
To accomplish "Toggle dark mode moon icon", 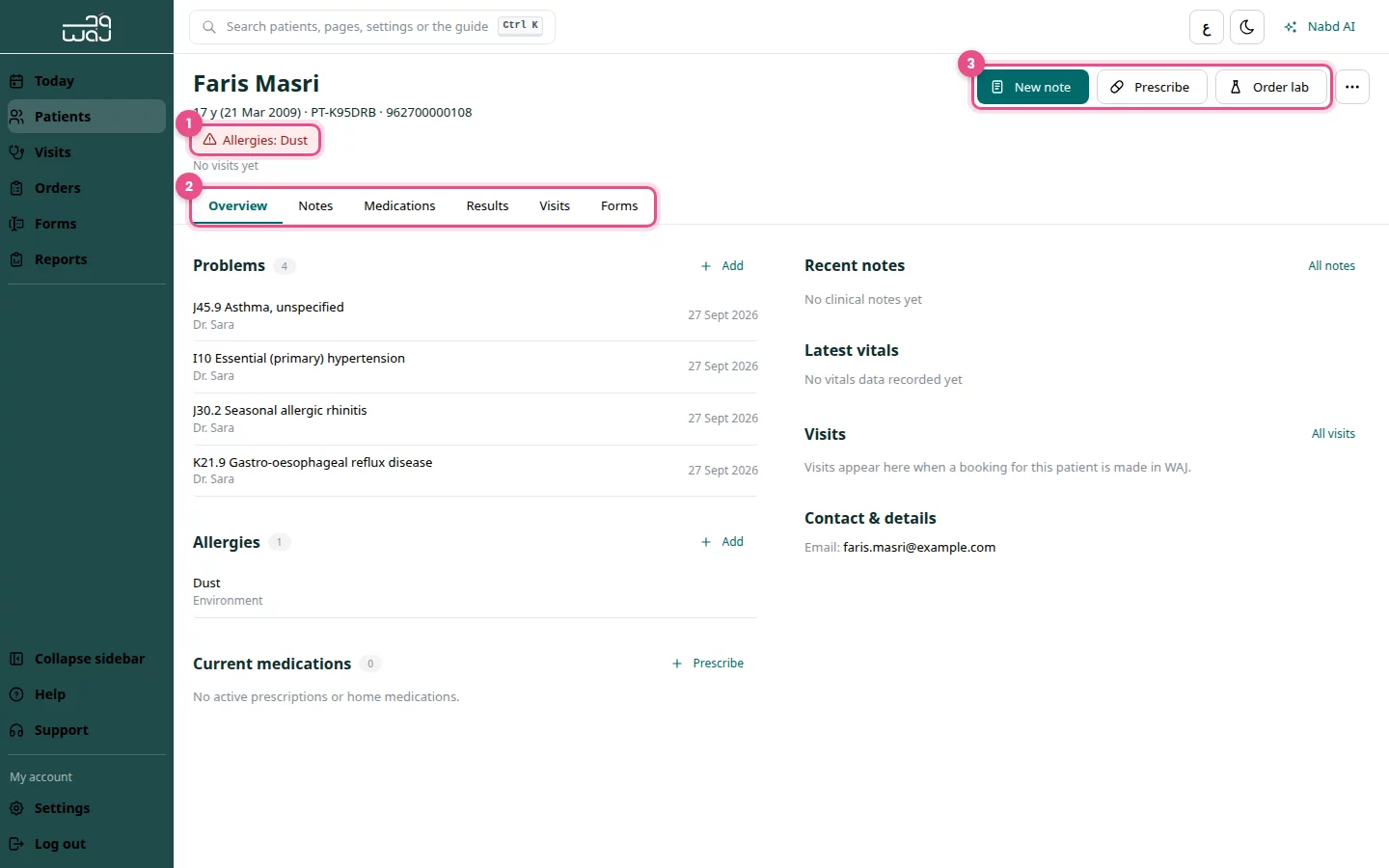I will [1247, 27].
